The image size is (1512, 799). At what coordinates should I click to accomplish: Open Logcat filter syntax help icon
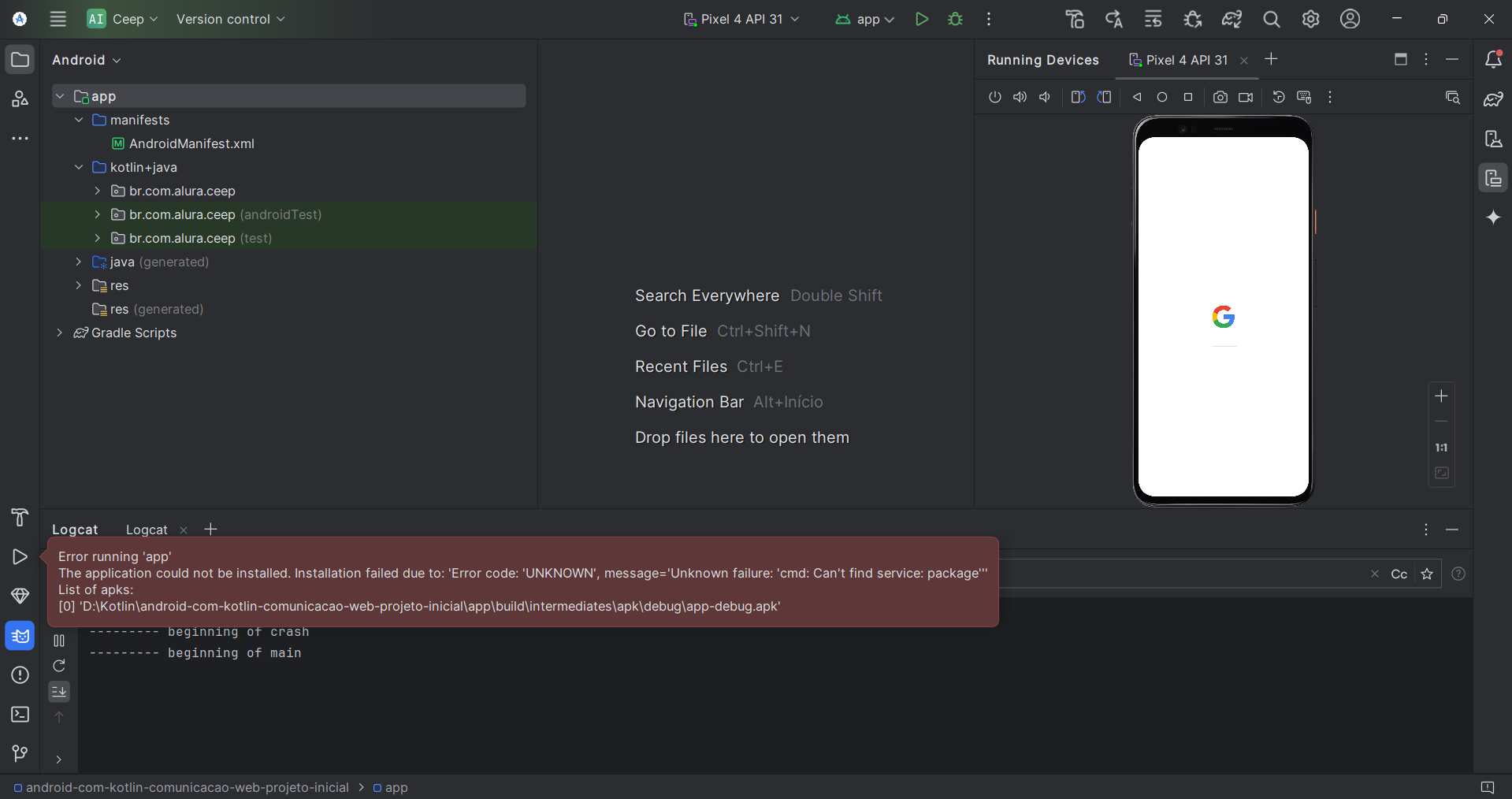(1458, 574)
